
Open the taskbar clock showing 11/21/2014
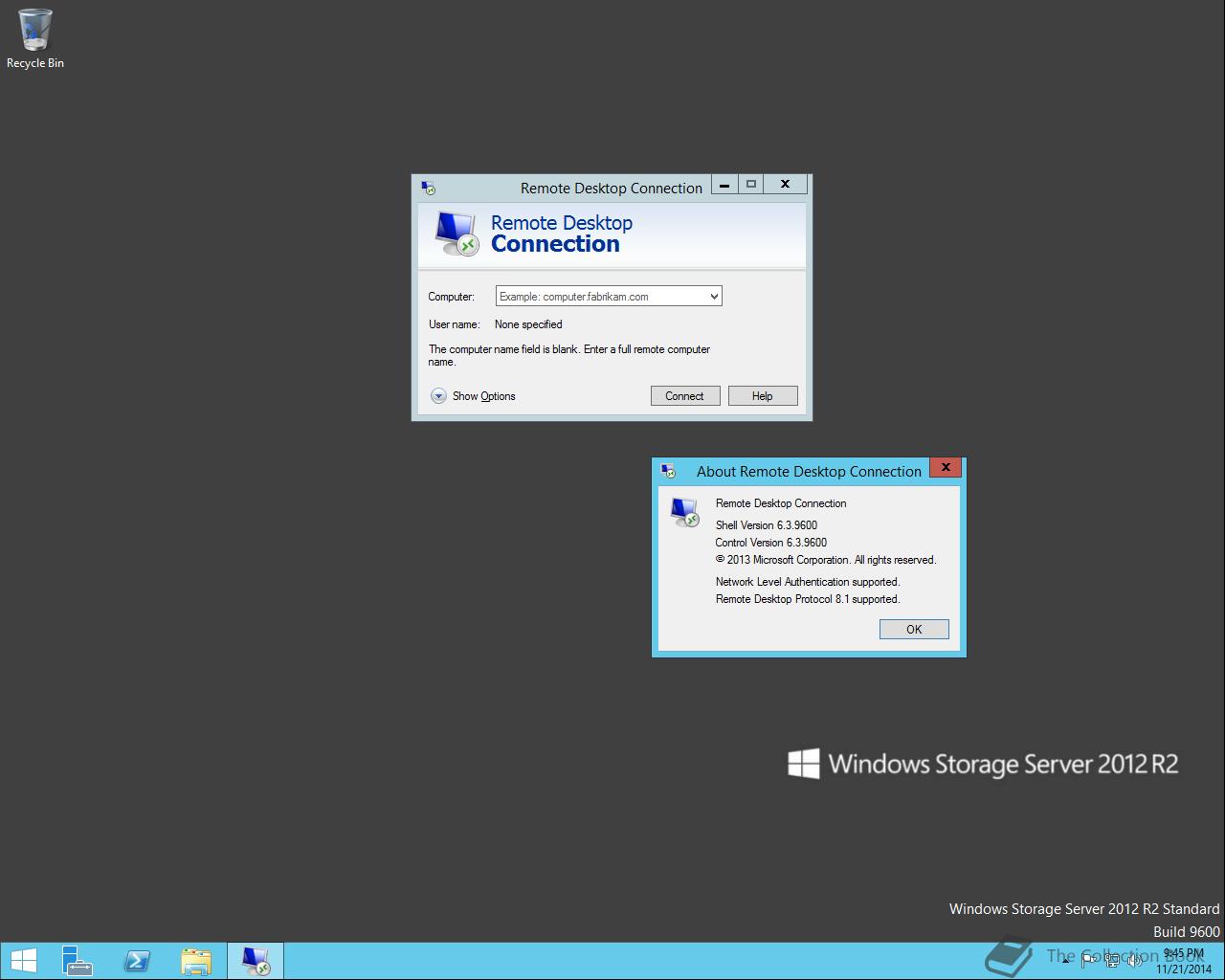1183,961
